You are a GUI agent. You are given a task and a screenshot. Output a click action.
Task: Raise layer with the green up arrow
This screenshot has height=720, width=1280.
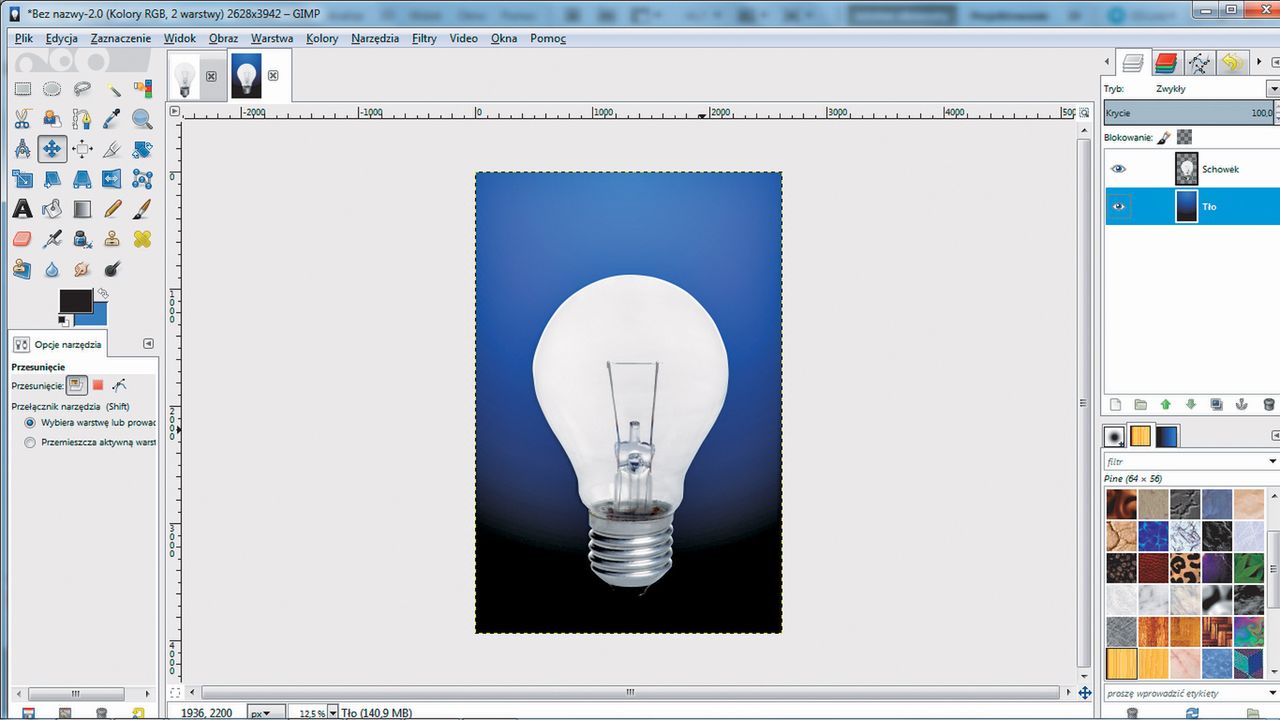pyautogui.click(x=1165, y=405)
